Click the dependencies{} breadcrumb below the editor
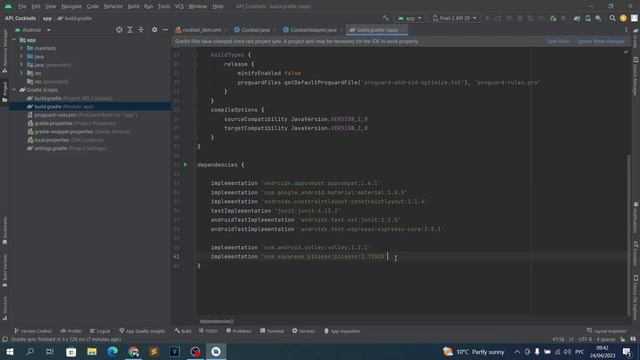 click(x=217, y=322)
